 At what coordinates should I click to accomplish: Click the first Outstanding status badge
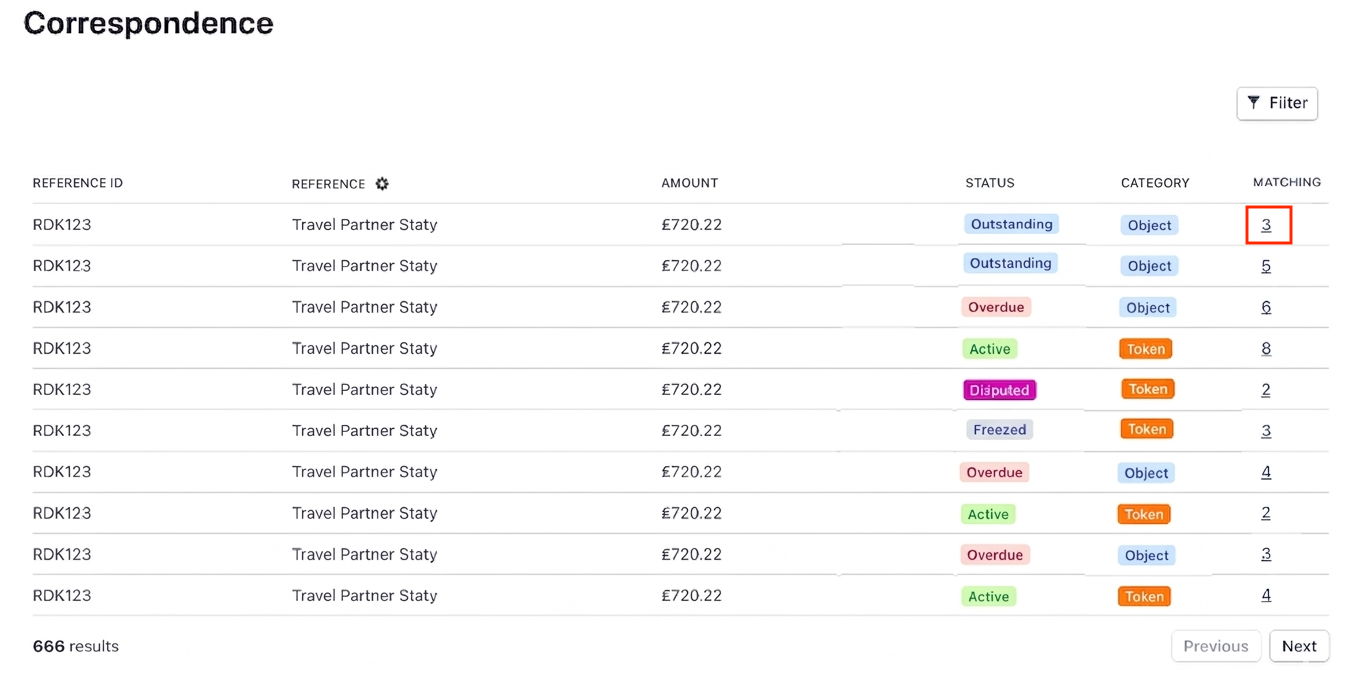click(1011, 224)
